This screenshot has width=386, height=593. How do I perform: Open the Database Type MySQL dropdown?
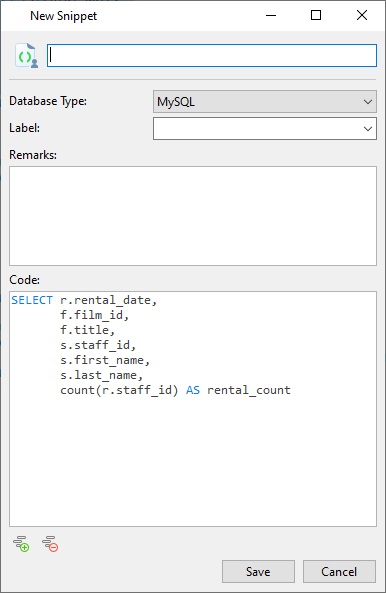pos(265,101)
